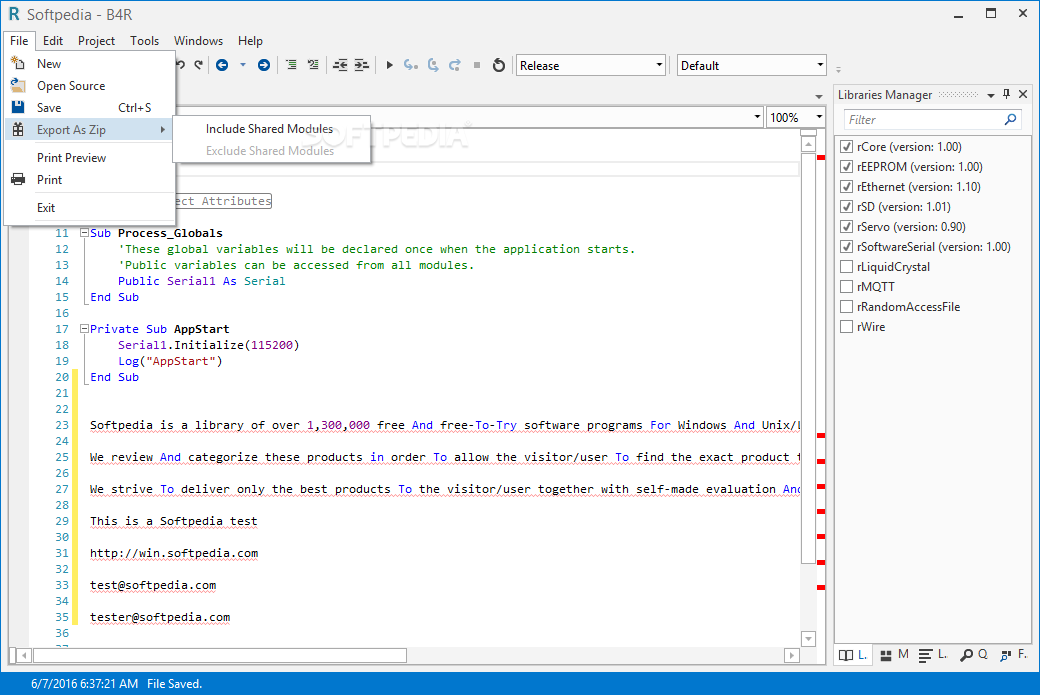Expand the Export As Zip submenu
This screenshot has width=1040, height=695.
pyautogui.click(x=90, y=129)
